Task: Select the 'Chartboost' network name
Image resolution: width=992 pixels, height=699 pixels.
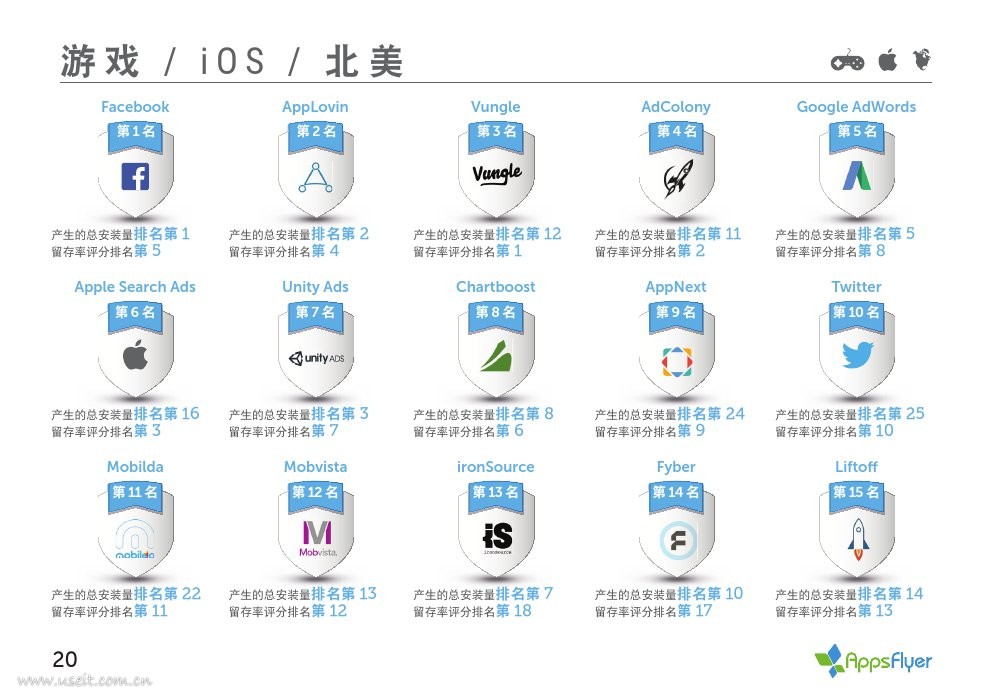Action: 495,287
